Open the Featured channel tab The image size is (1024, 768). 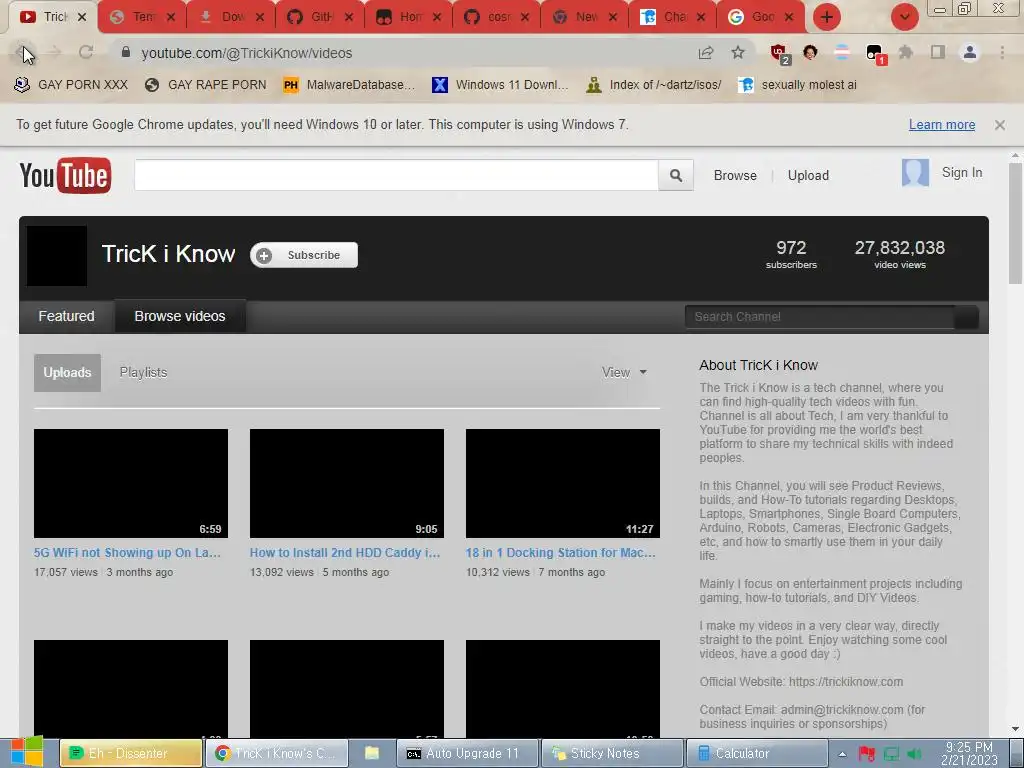(x=67, y=316)
